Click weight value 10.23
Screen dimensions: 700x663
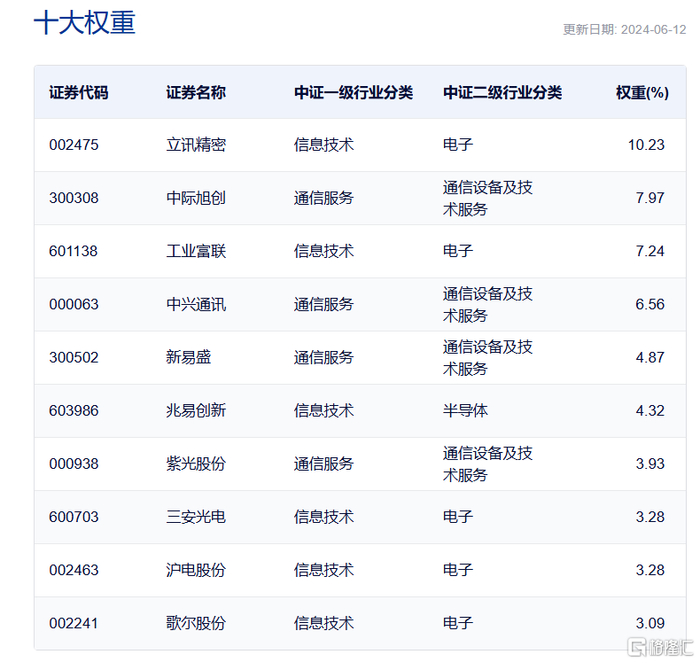pos(646,145)
